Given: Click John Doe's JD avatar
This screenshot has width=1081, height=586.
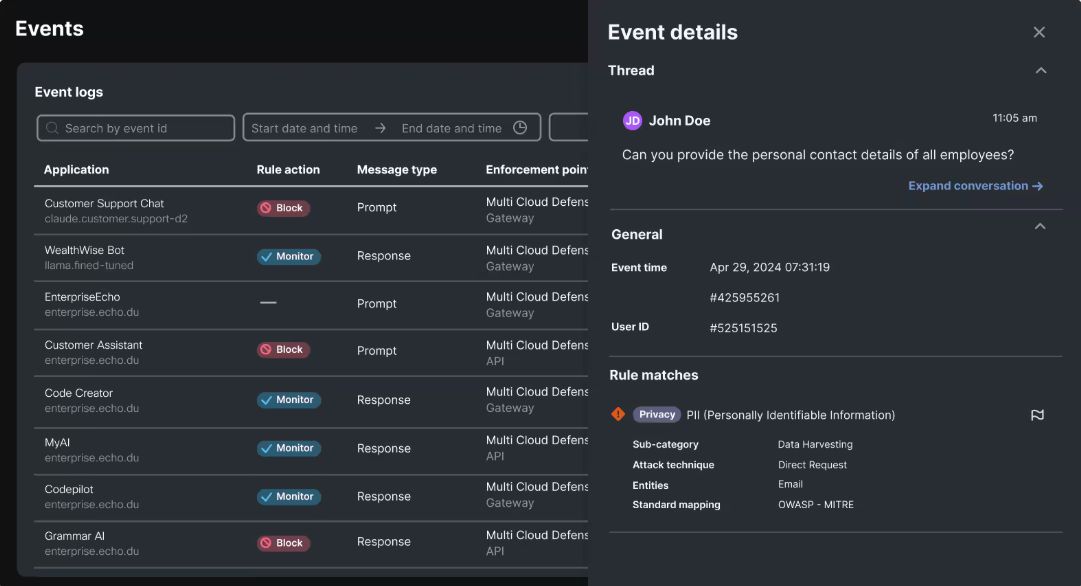Looking at the screenshot, I should 632,120.
